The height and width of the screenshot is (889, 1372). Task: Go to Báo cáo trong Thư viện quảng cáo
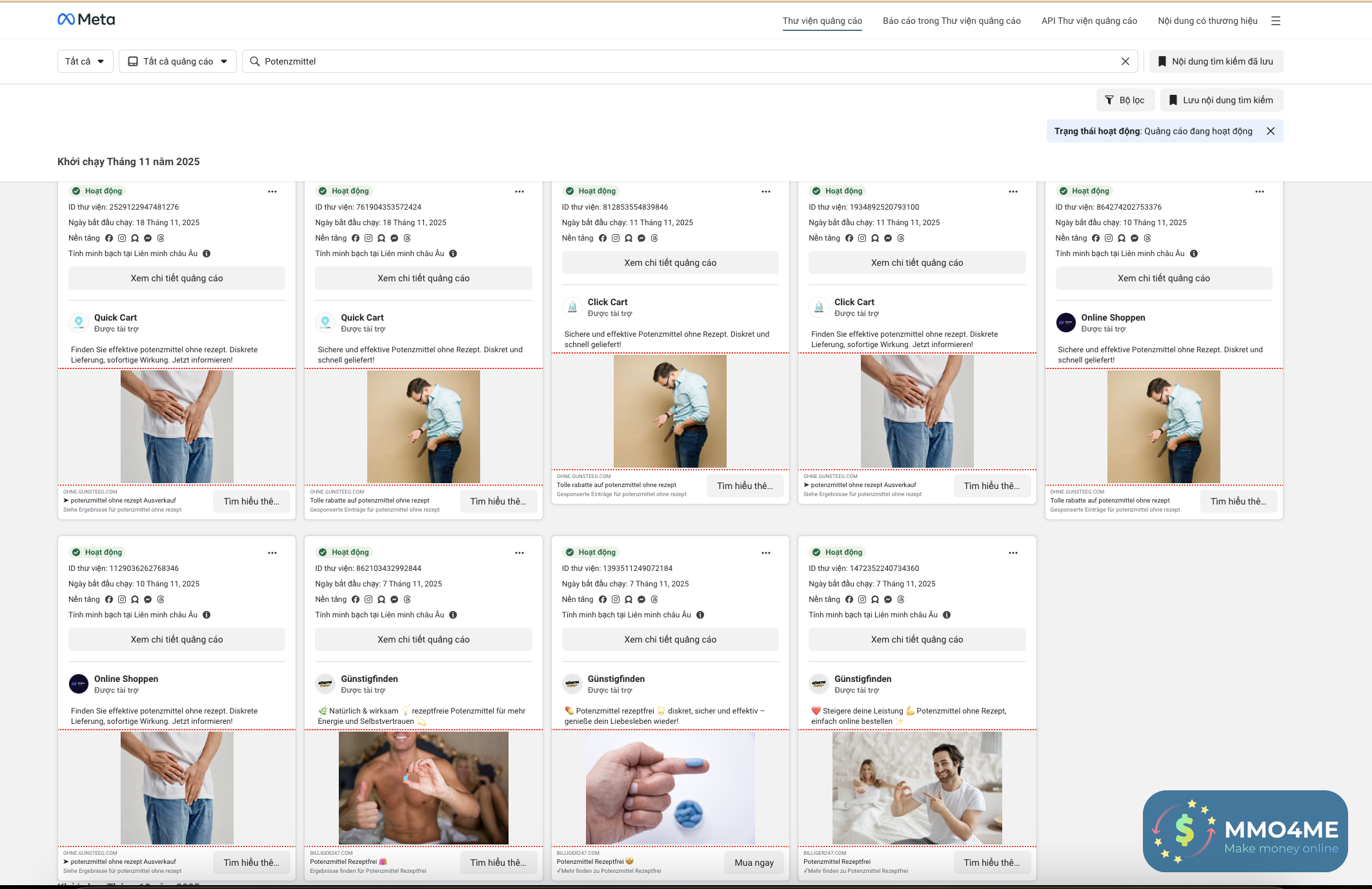tap(951, 21)
